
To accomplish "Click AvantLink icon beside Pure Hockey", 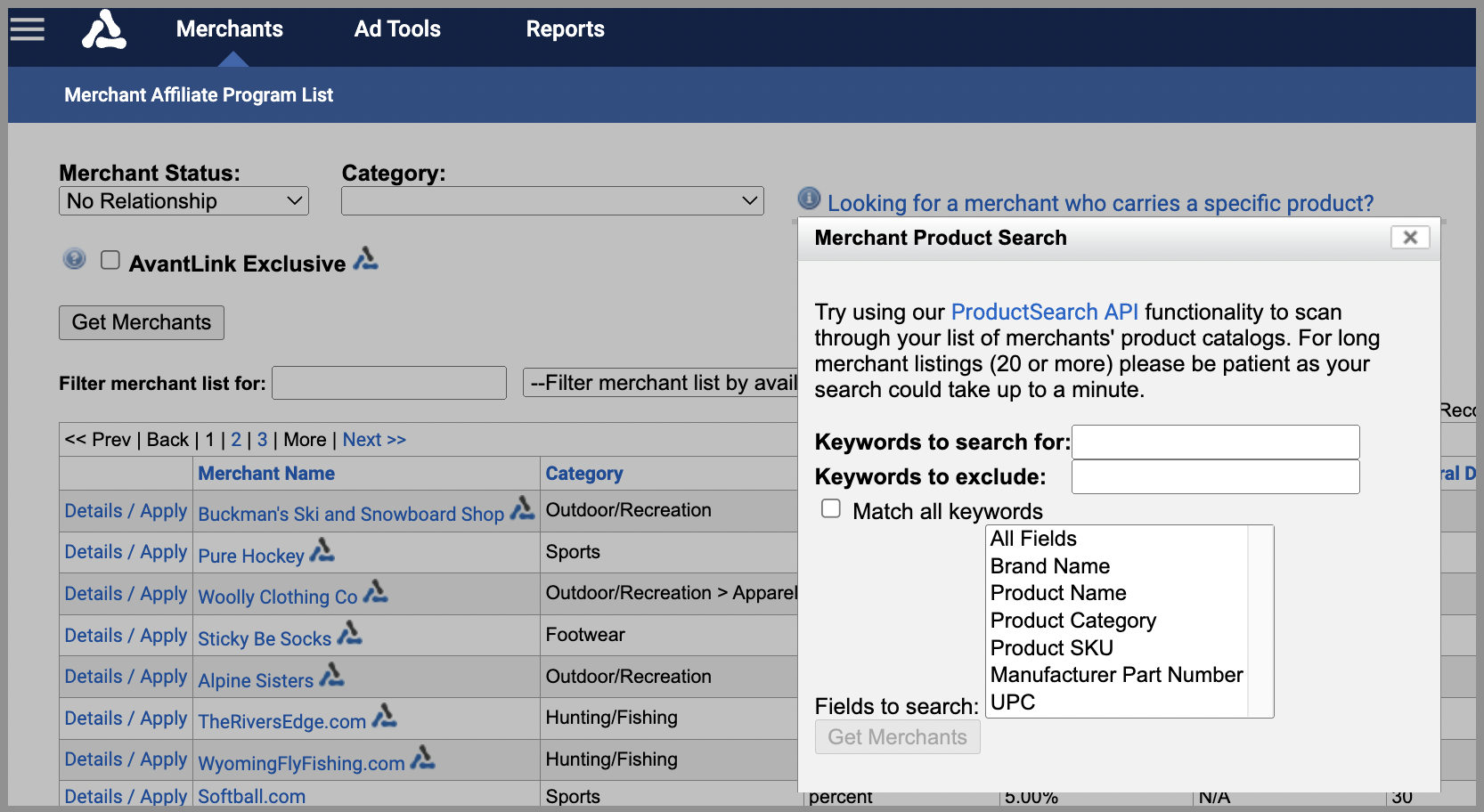I will [x=322, y=550].
